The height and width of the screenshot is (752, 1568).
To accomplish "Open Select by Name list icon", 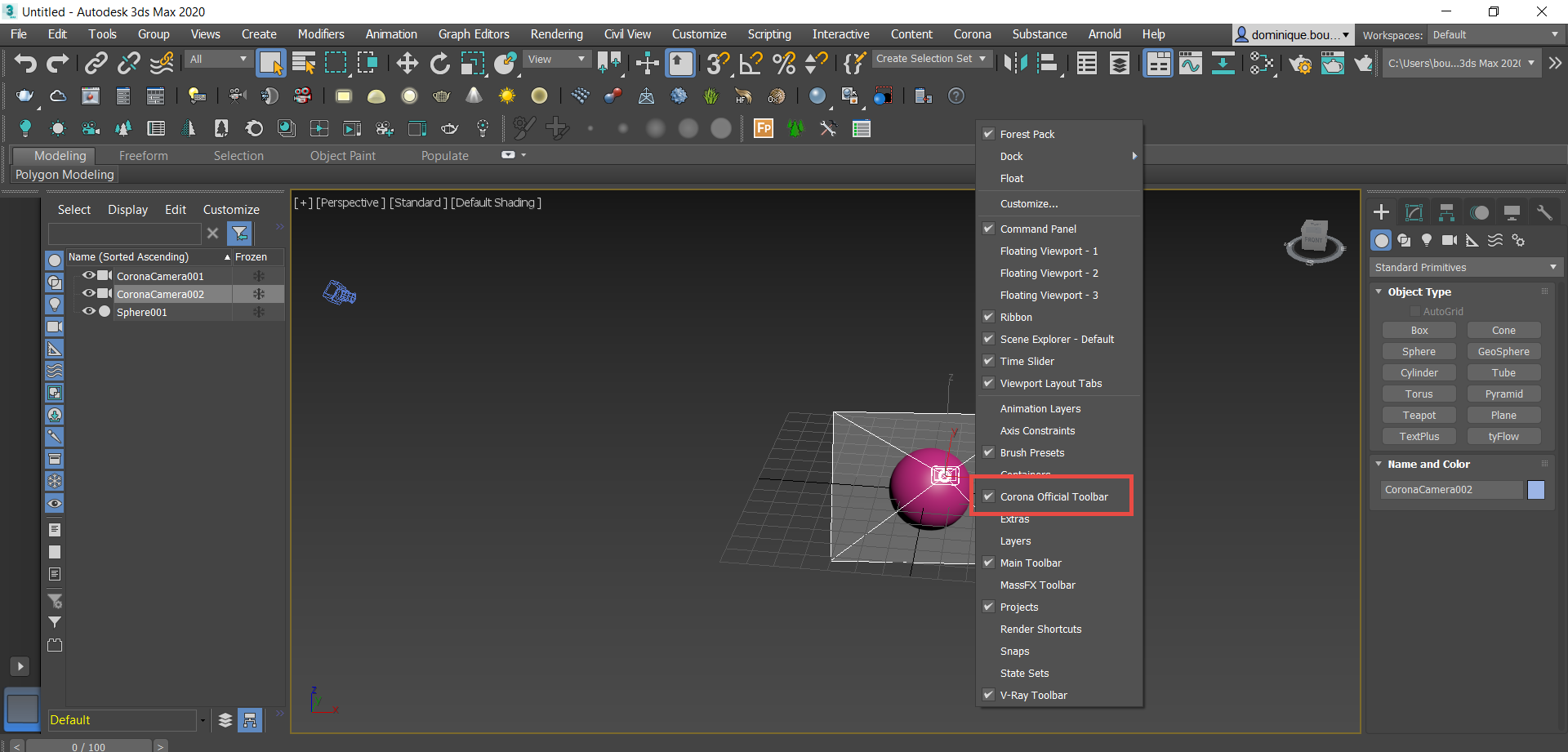I will click(304, 63).
